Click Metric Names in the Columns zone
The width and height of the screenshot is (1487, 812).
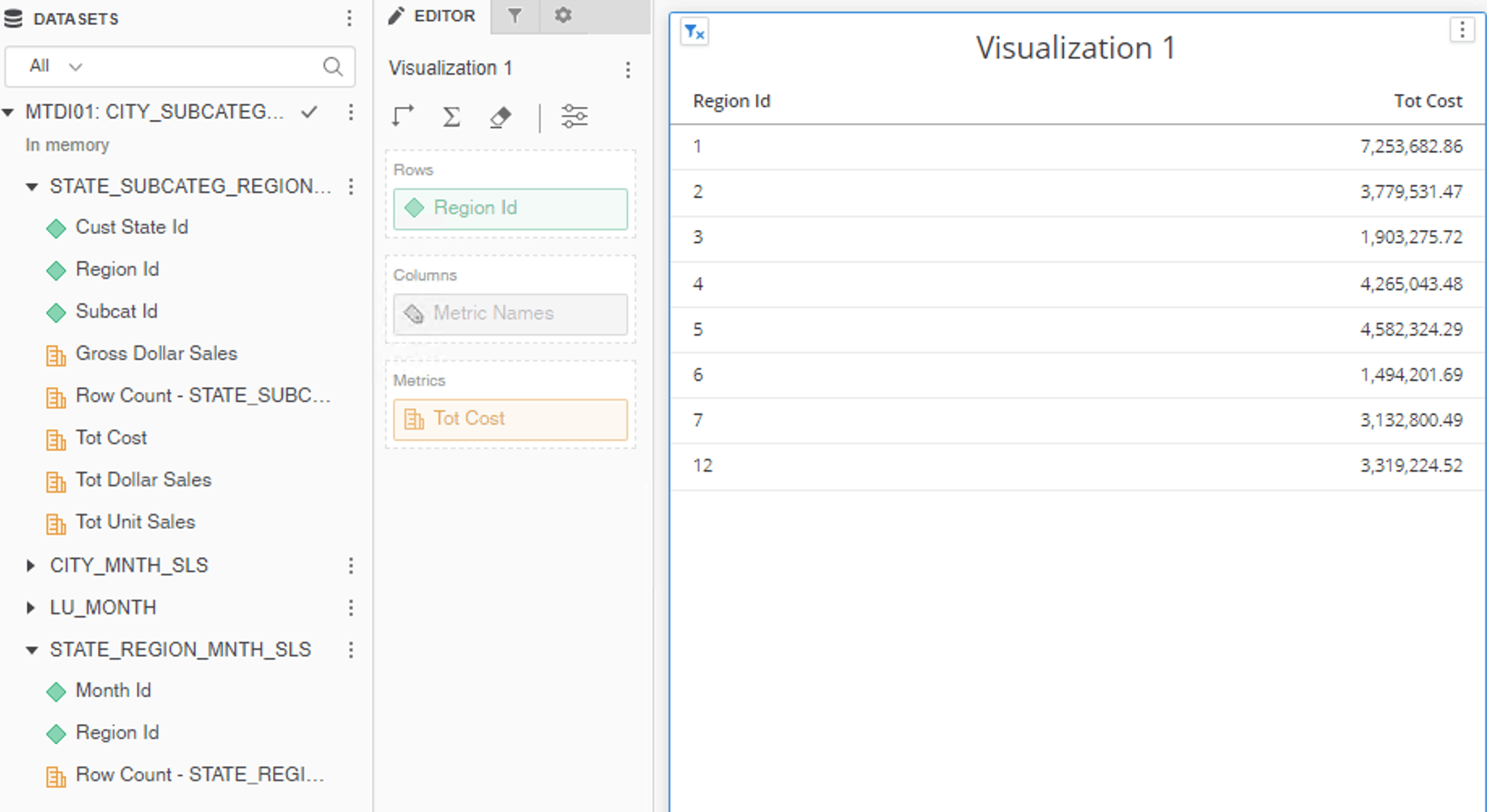(511, 314)
